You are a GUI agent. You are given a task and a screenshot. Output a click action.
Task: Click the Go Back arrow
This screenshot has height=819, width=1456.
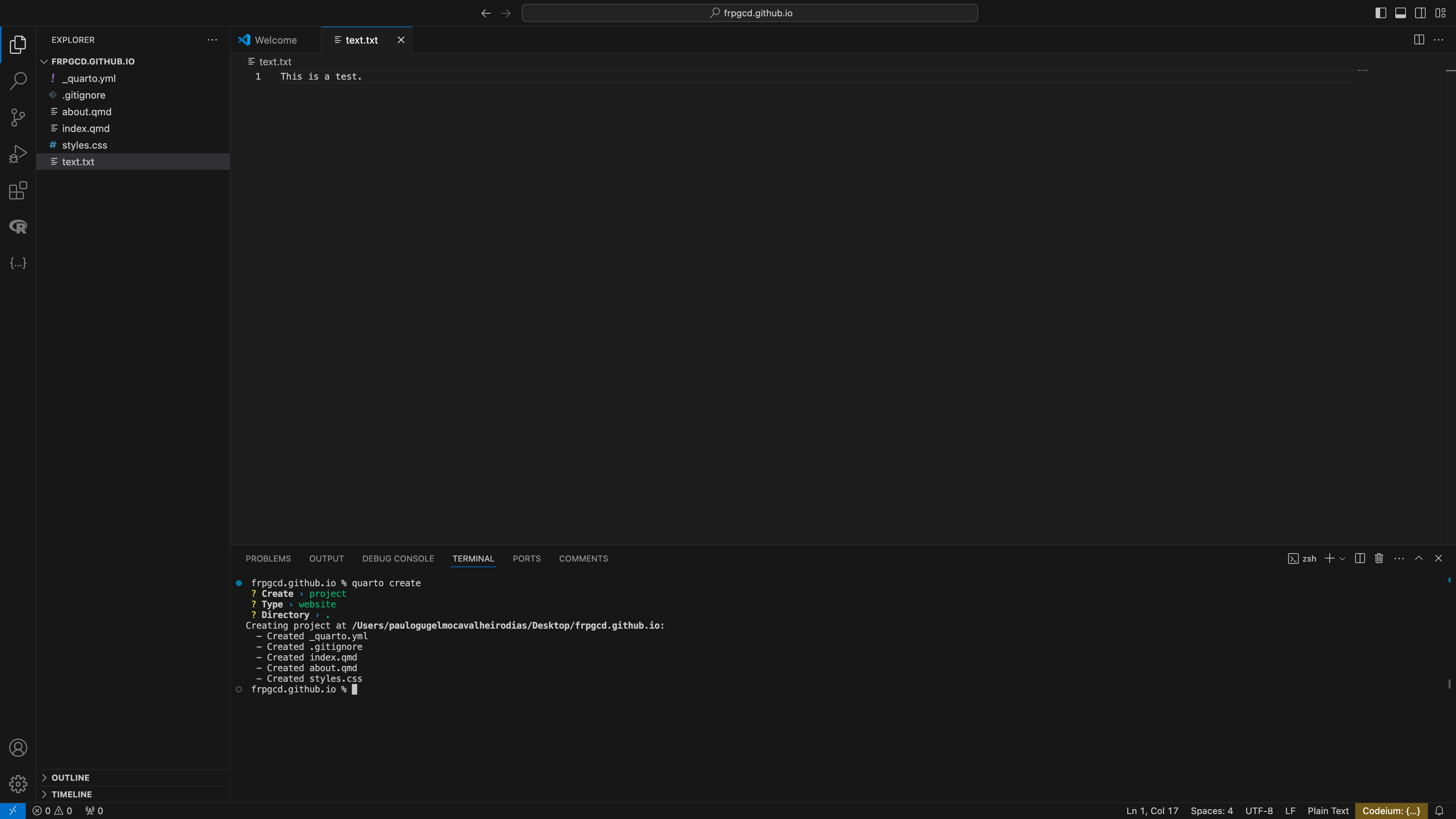click(x=485, y=13)
